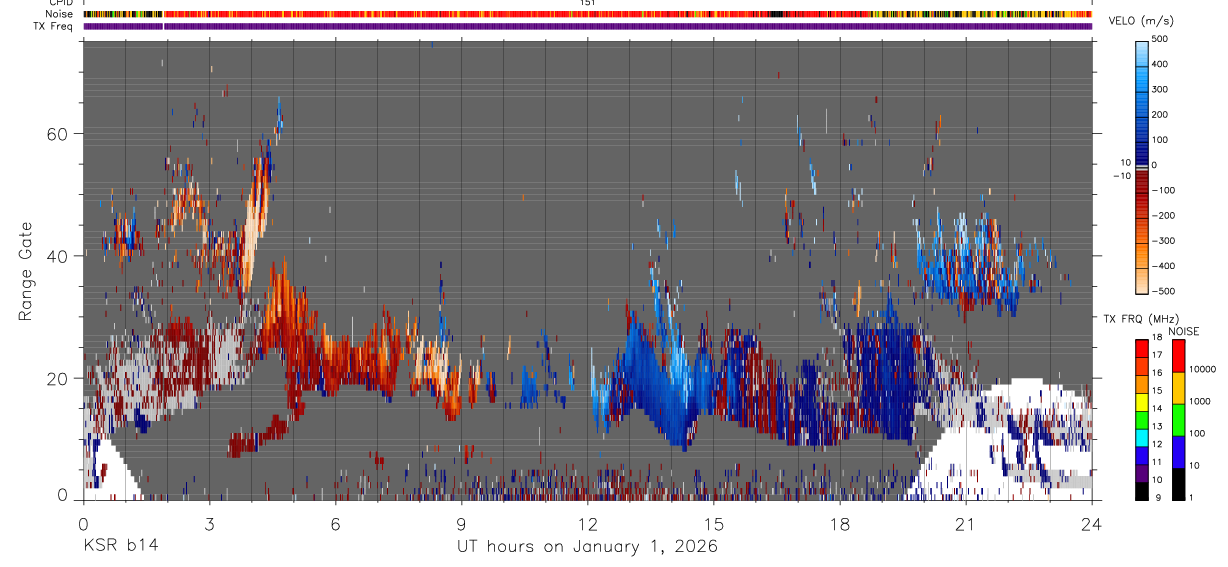The width and height of the screenshot is (1228, 567).
Task: Select the -500 tick on velocity colorbar
Action: 1165,291
